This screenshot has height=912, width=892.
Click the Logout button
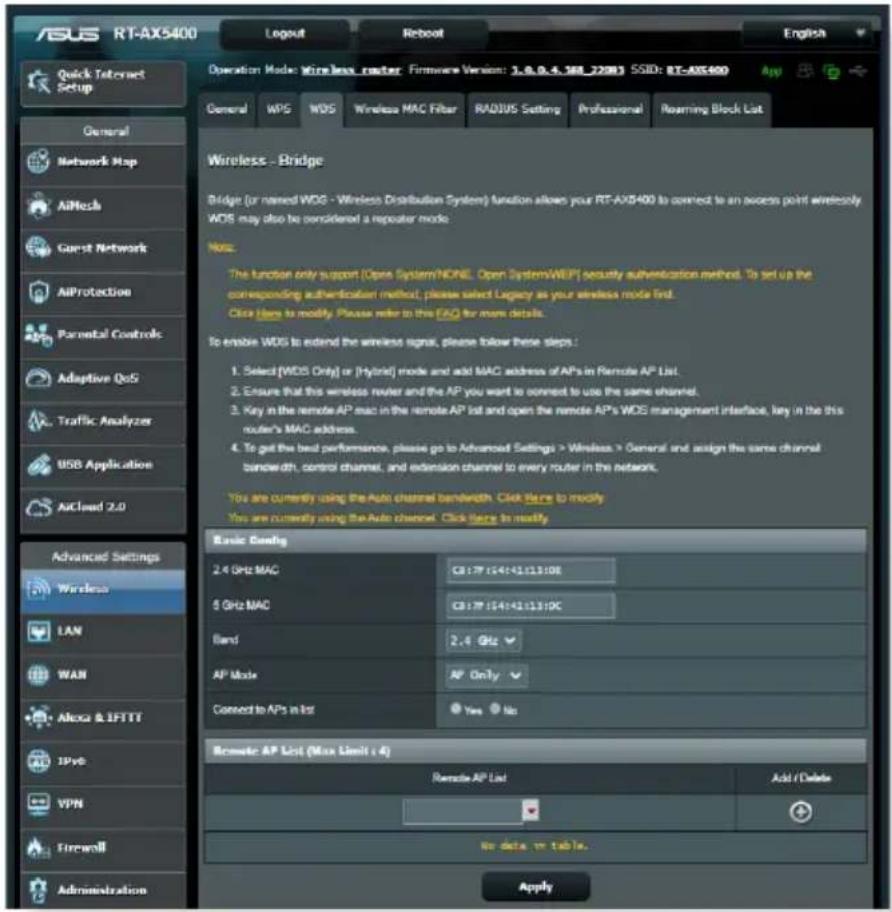(x=285, y=33)
